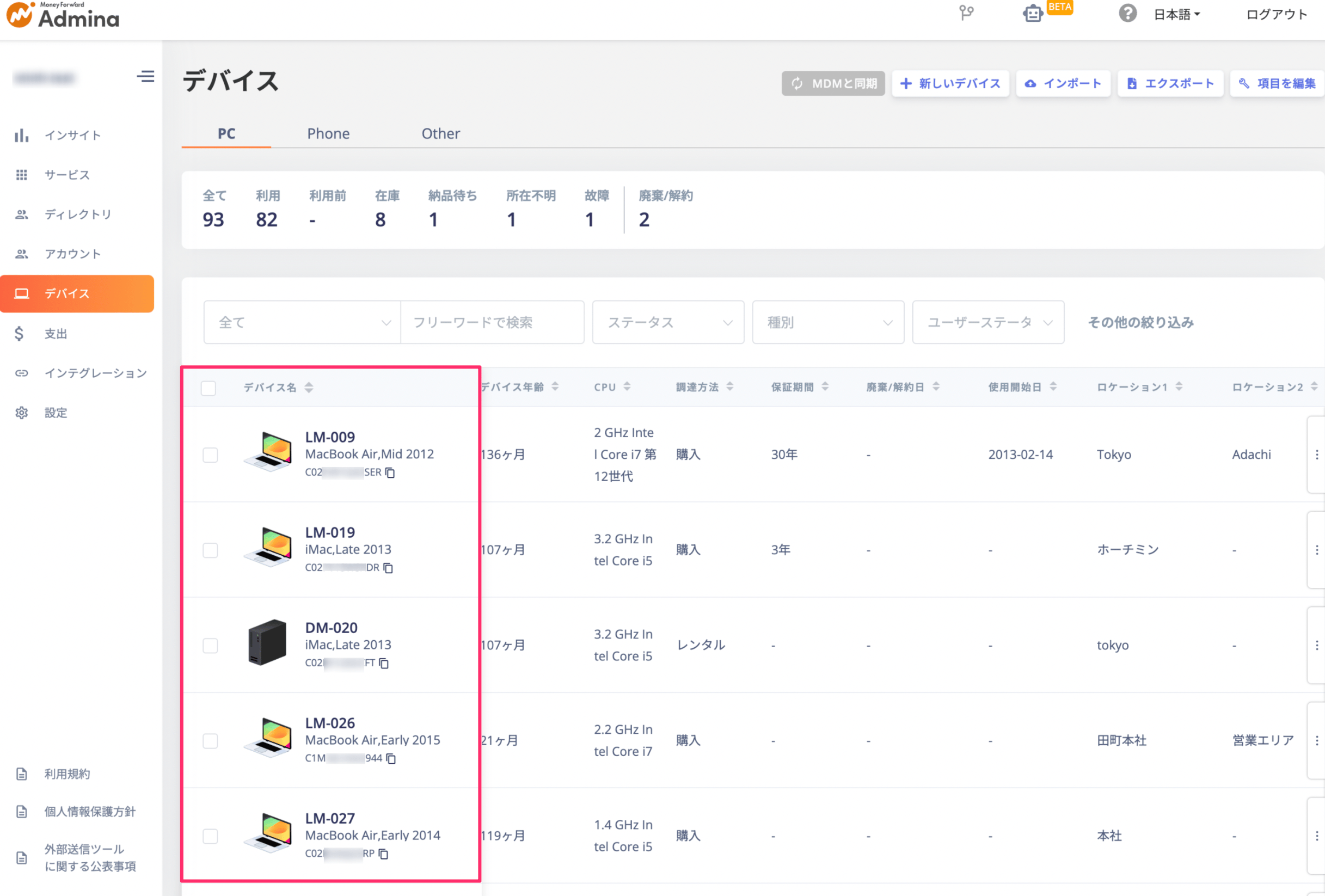Copy serial number of LM-027

coord(384,853)
